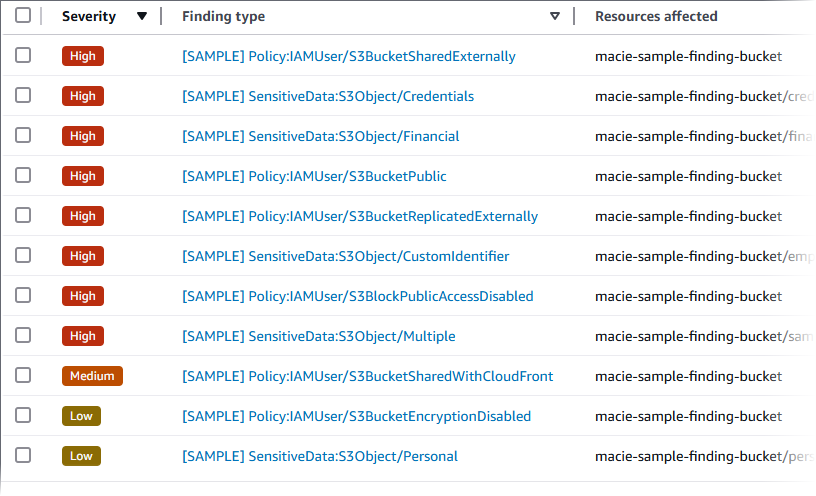The width and height of the screenshot is (816, 496).
Task: Sort by Severity using the filled arrow
Action: [x=141, y=17]
